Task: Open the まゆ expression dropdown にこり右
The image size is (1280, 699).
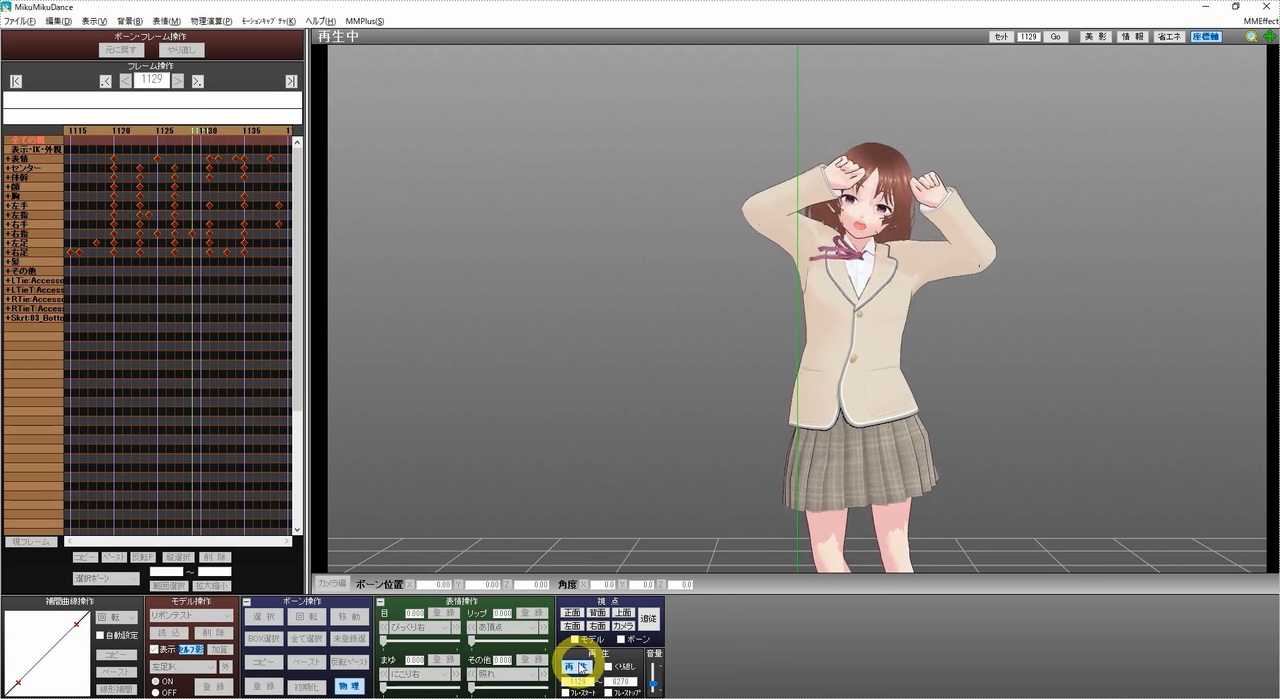Action: click(x=422, y=674)
